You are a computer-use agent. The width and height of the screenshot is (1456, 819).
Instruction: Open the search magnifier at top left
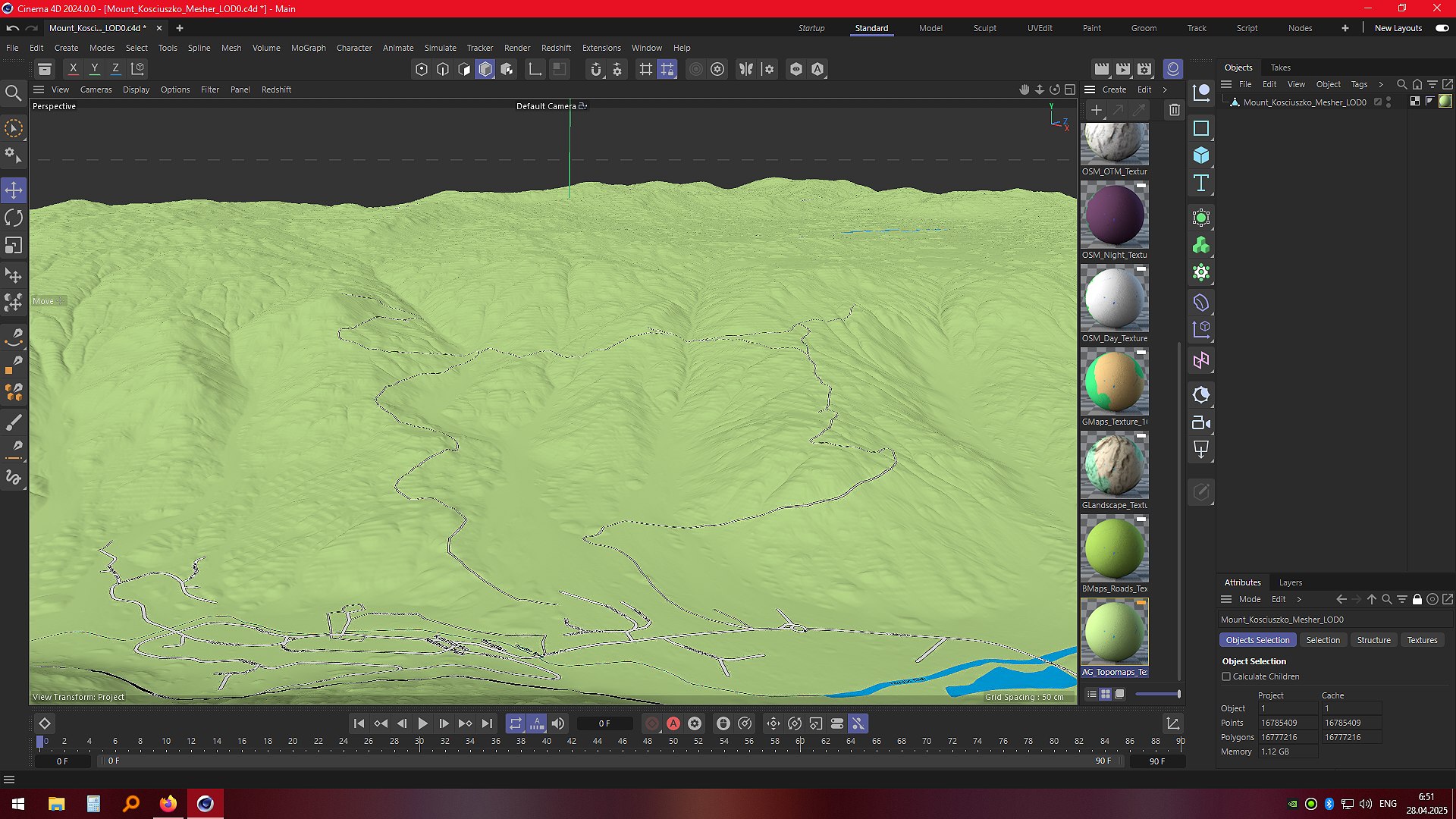(x=13, y=93)
